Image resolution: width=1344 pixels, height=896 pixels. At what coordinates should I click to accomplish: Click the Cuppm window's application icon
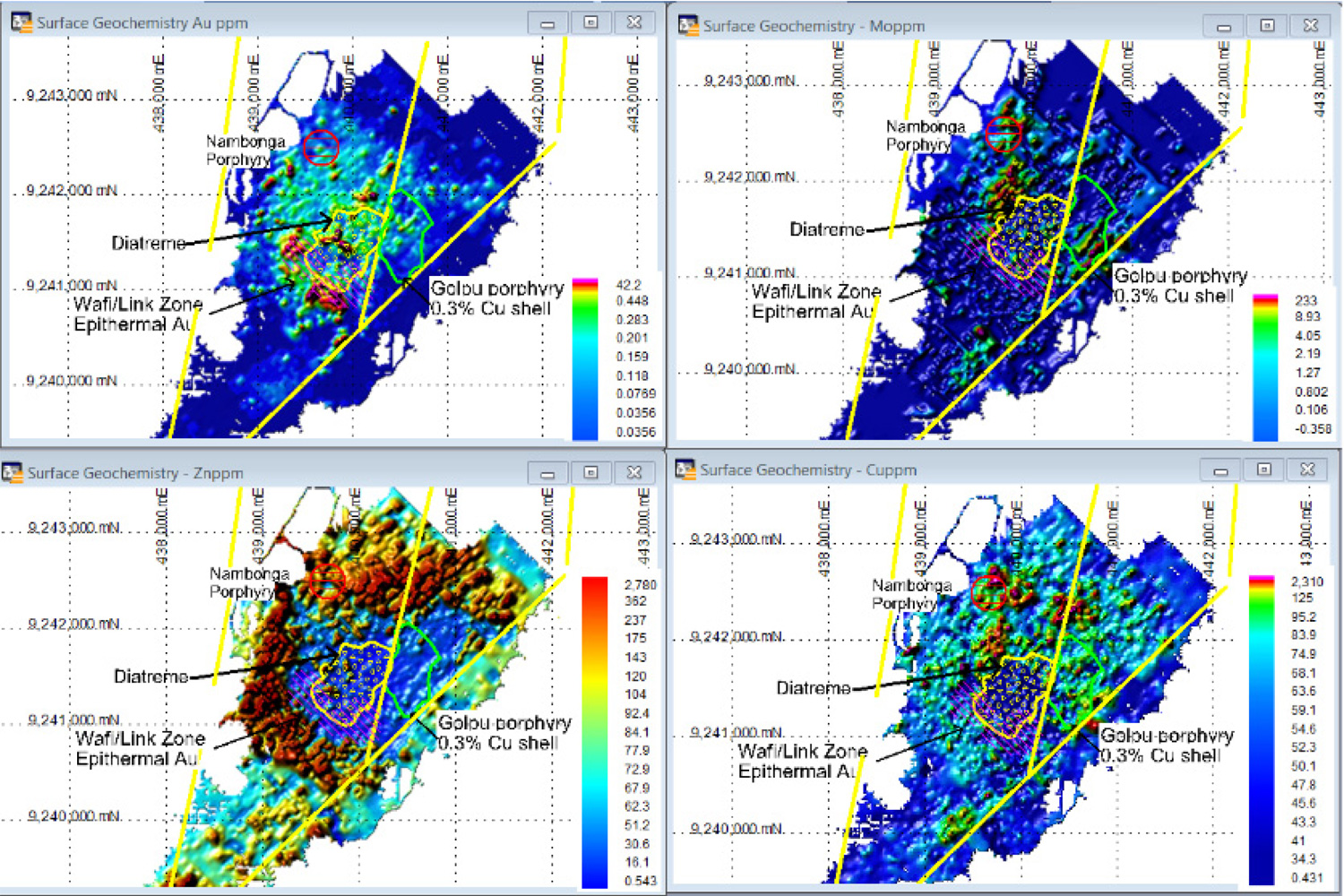click(685, 470)
